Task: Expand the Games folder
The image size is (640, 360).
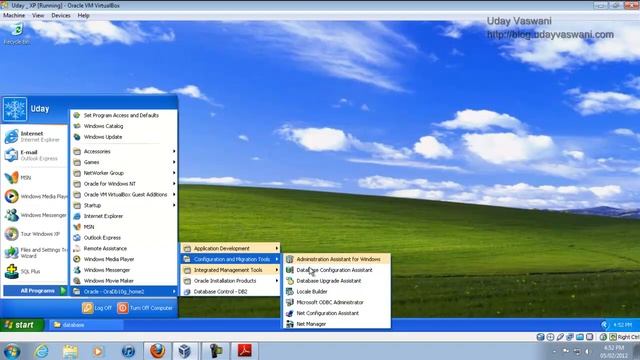Action: coord(124,162)
